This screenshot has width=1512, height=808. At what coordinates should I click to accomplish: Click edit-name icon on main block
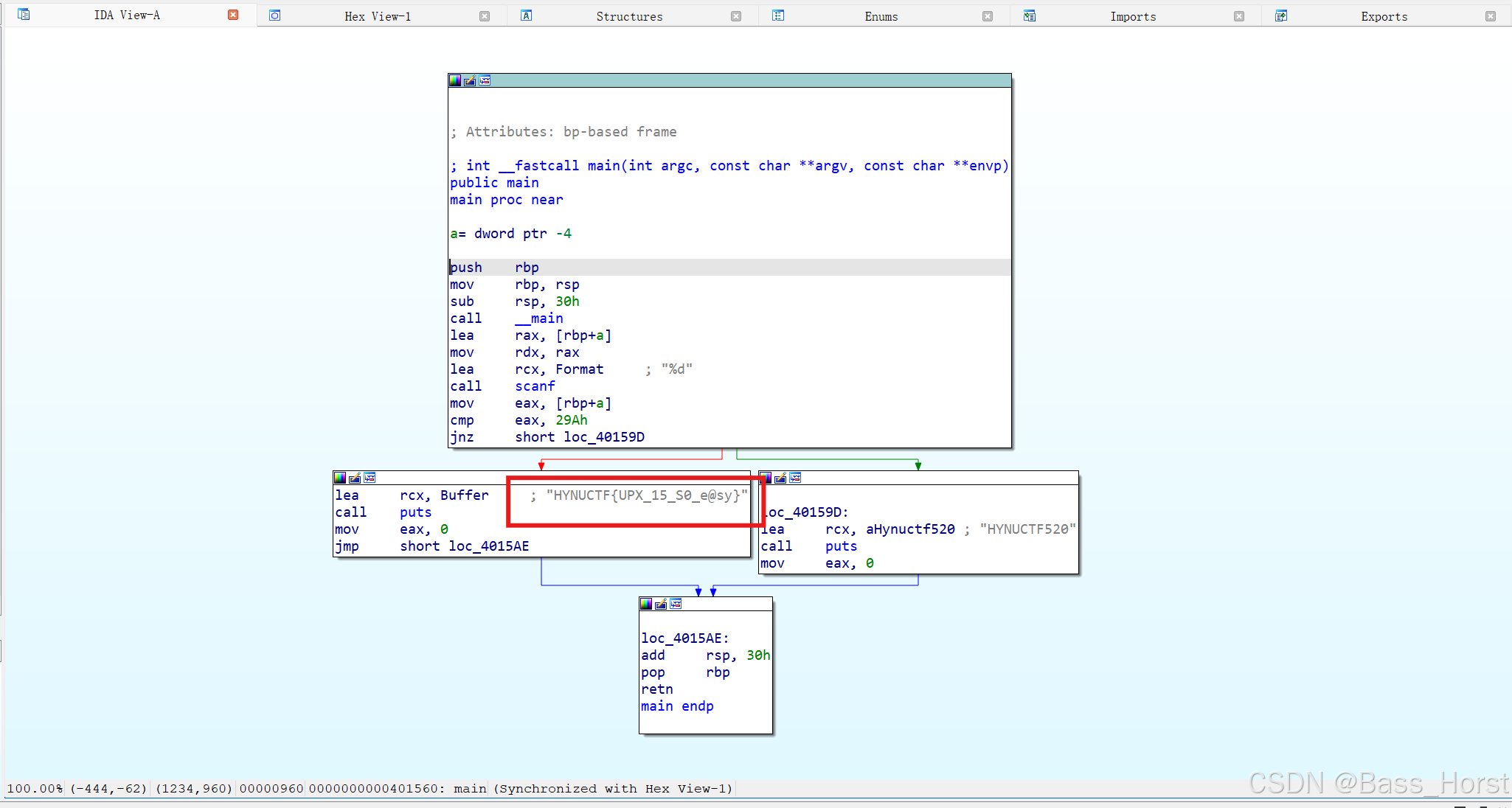(470, 80)
